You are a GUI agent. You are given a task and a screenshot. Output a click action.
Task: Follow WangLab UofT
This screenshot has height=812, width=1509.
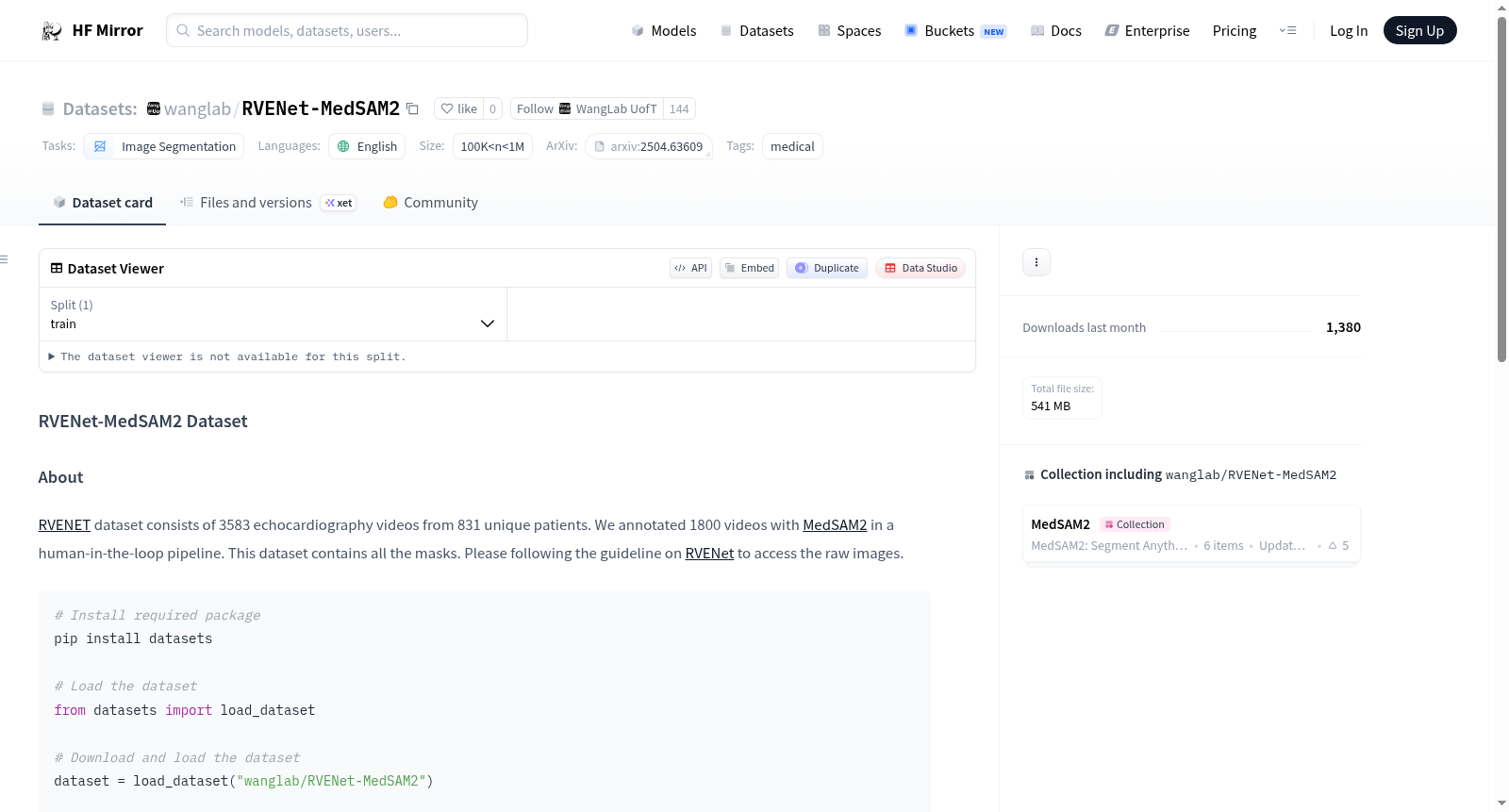(x=587, y=108)
